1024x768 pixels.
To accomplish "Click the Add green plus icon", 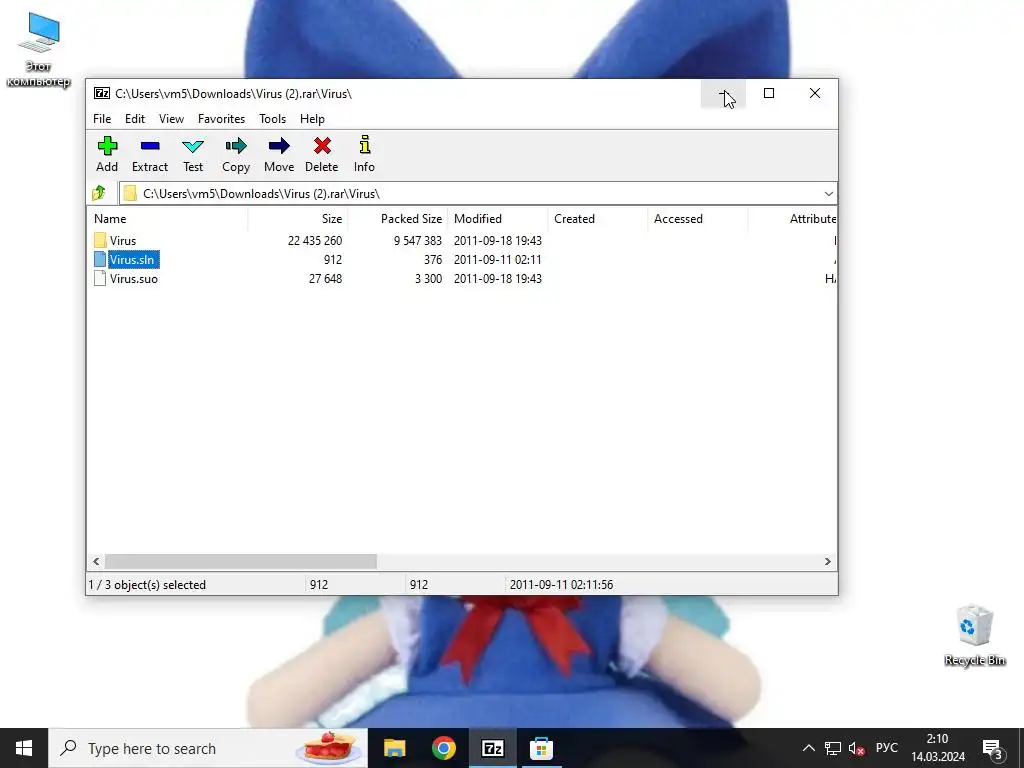I will click(107, 146).
